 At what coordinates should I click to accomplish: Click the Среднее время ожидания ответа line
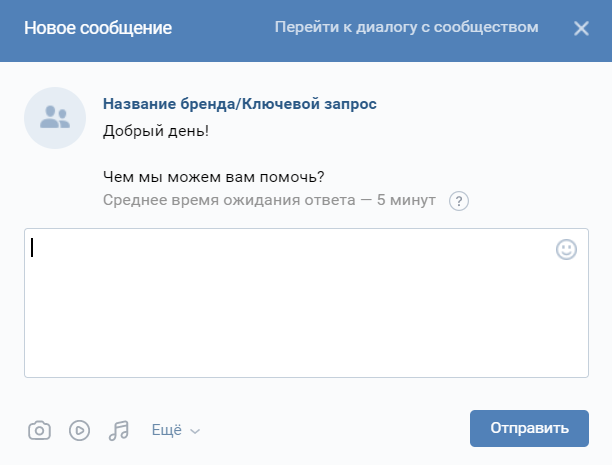click(269, 200)
